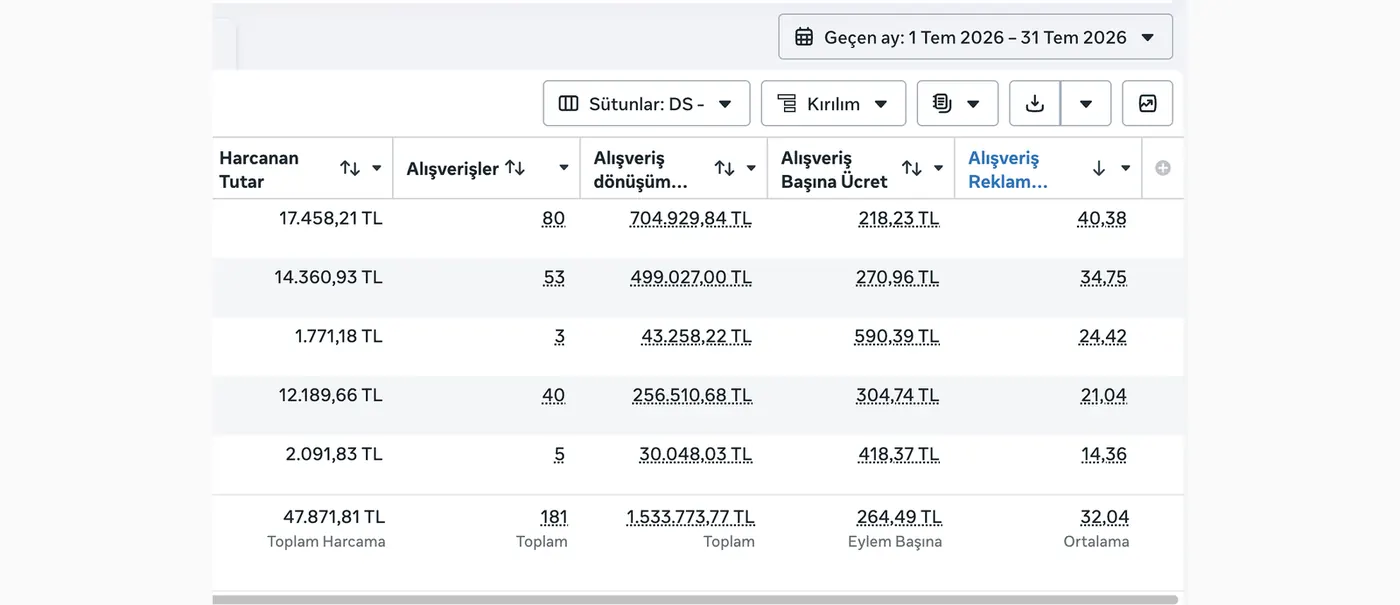Sort by Harcanan Tutar column arrows
Viewport: 1400px width, 605px height.
tap(350, 168)
